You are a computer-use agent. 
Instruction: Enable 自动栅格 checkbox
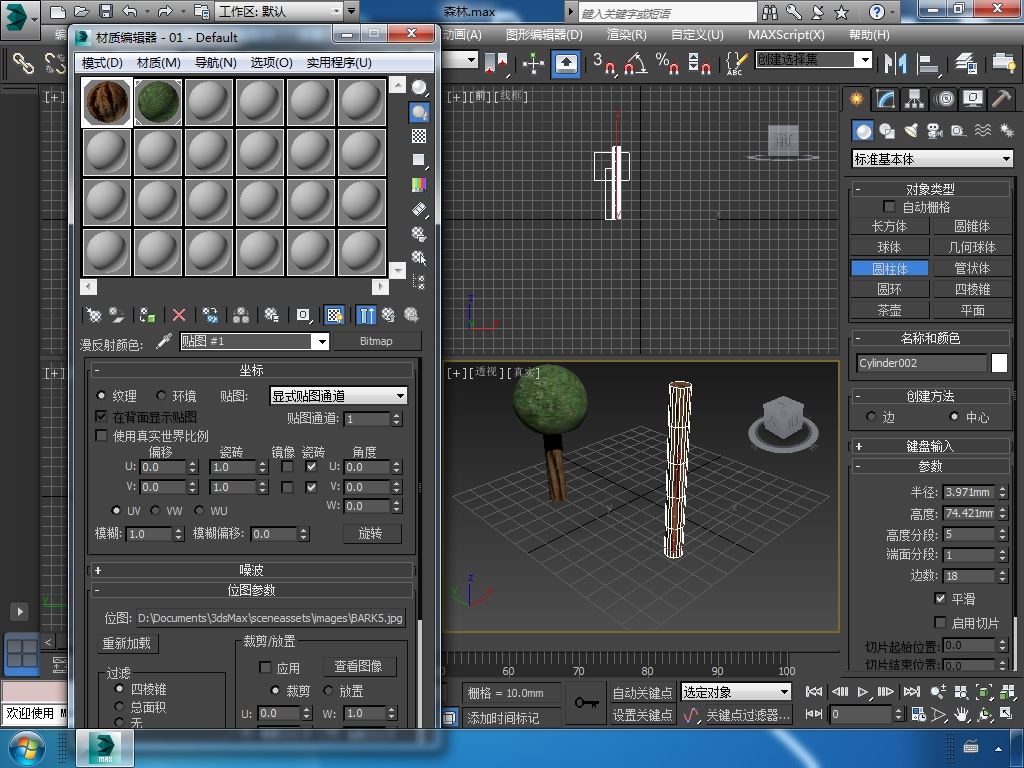click(889, 206)
